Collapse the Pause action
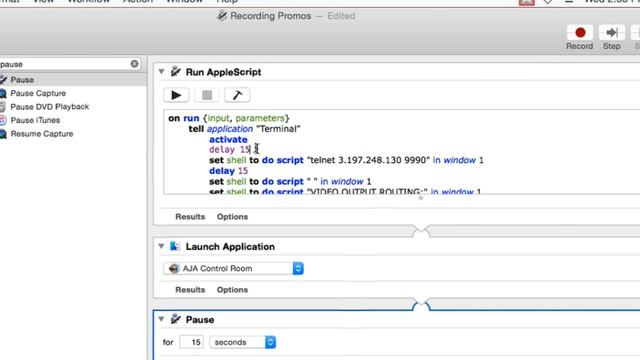The image size is (640, 360). (x=161, y=319)
